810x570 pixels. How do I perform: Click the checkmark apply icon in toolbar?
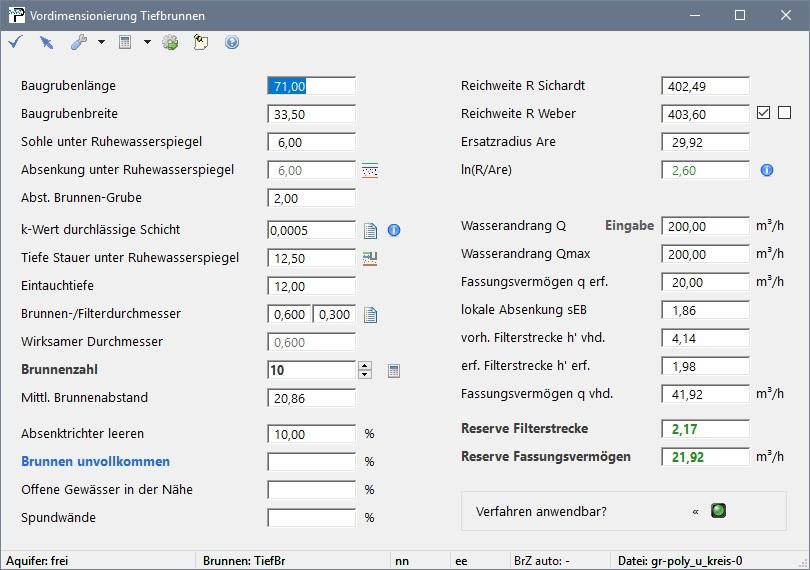pyautogui.click(x=15, y=42)
